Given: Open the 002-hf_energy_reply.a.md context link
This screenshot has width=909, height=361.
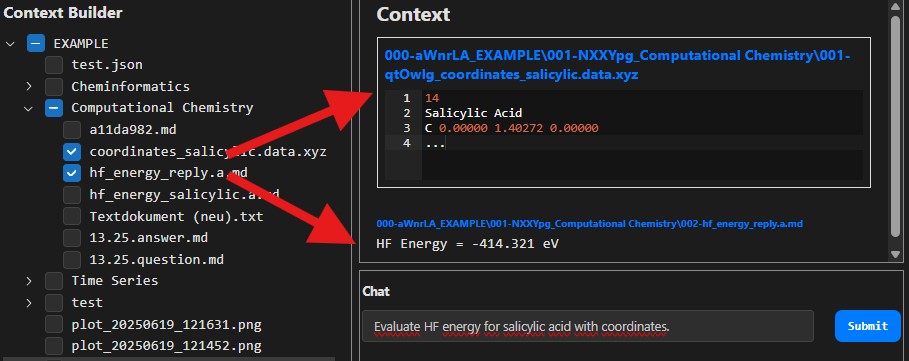Looking at the screenshot, I should [x=590, y=224].
